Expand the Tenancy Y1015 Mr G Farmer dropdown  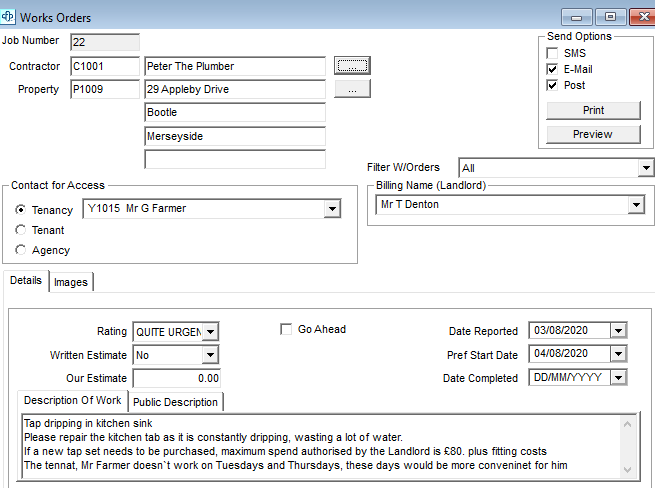(x=333, y=208)
